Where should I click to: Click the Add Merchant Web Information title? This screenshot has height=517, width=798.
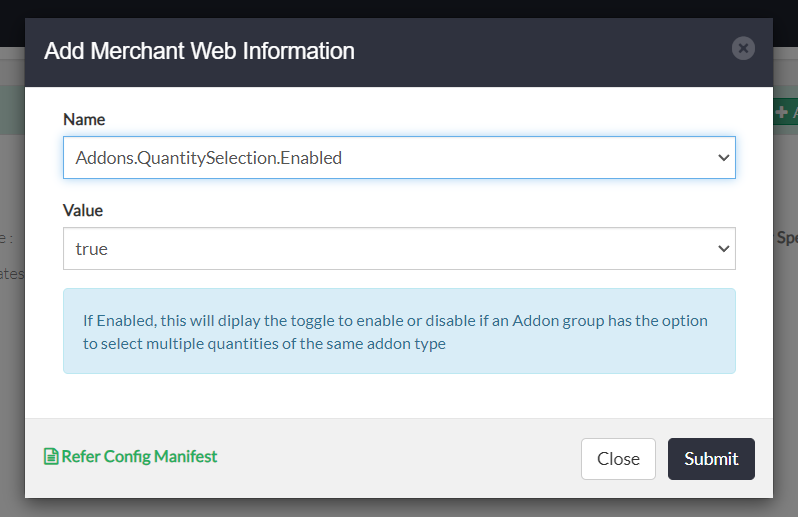click(x=199, y=50)
